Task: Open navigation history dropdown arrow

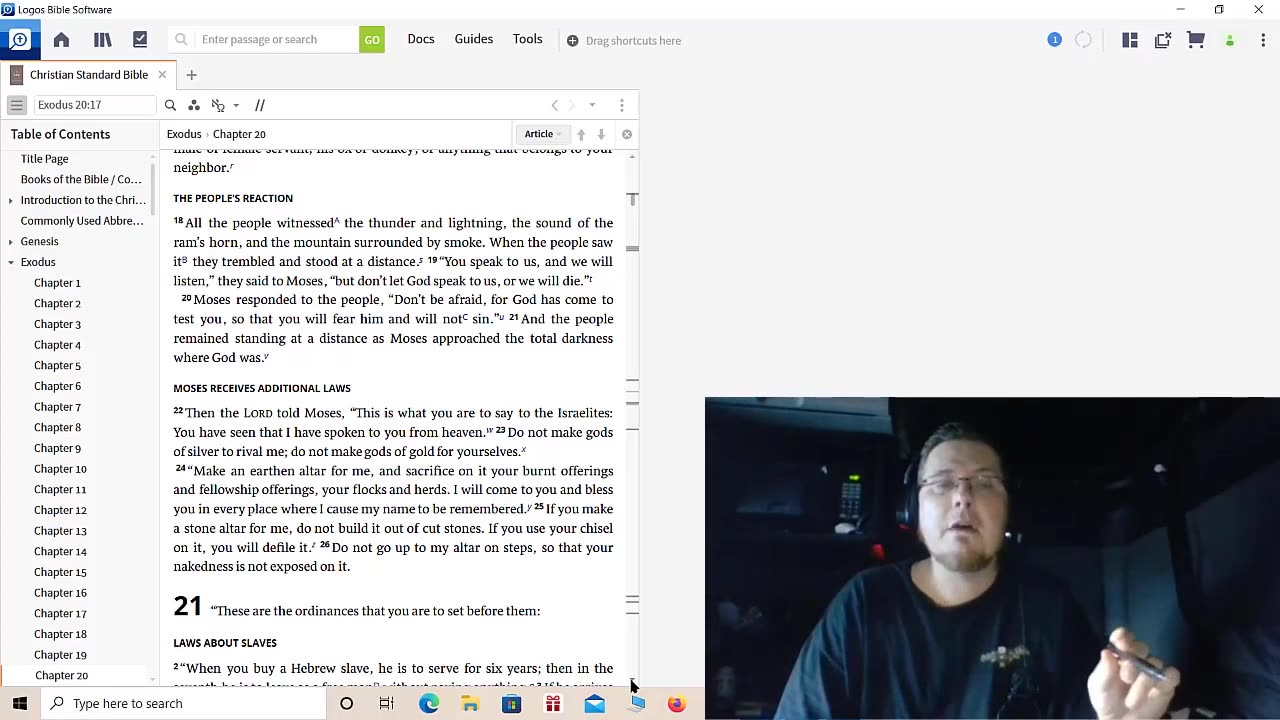Action: [592, 105]
